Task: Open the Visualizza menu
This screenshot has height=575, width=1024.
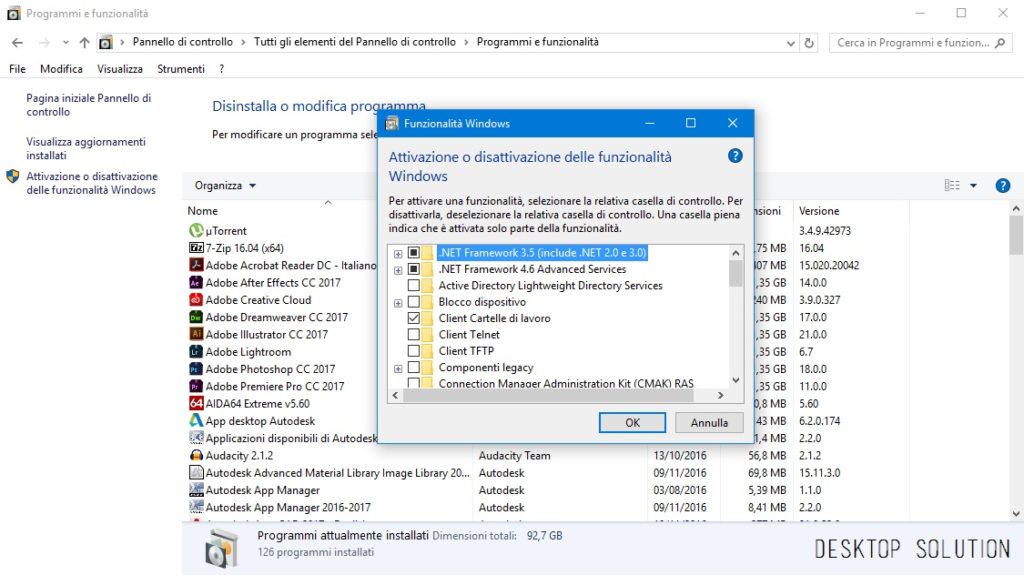Action: [x=120, y=69]
